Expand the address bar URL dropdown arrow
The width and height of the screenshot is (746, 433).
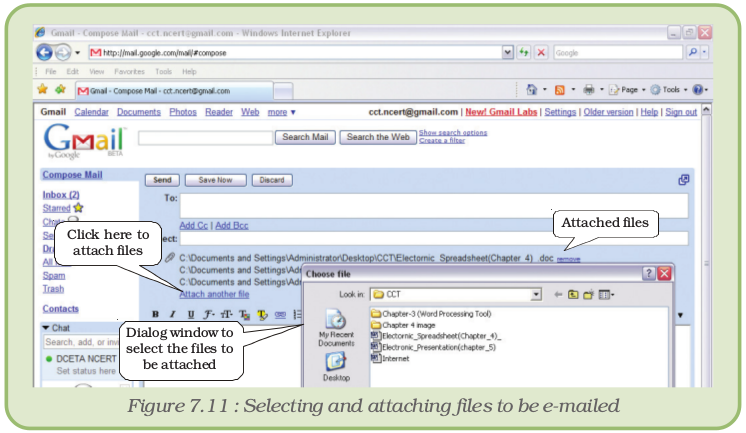pyautogui.click(x=508, y=52)
